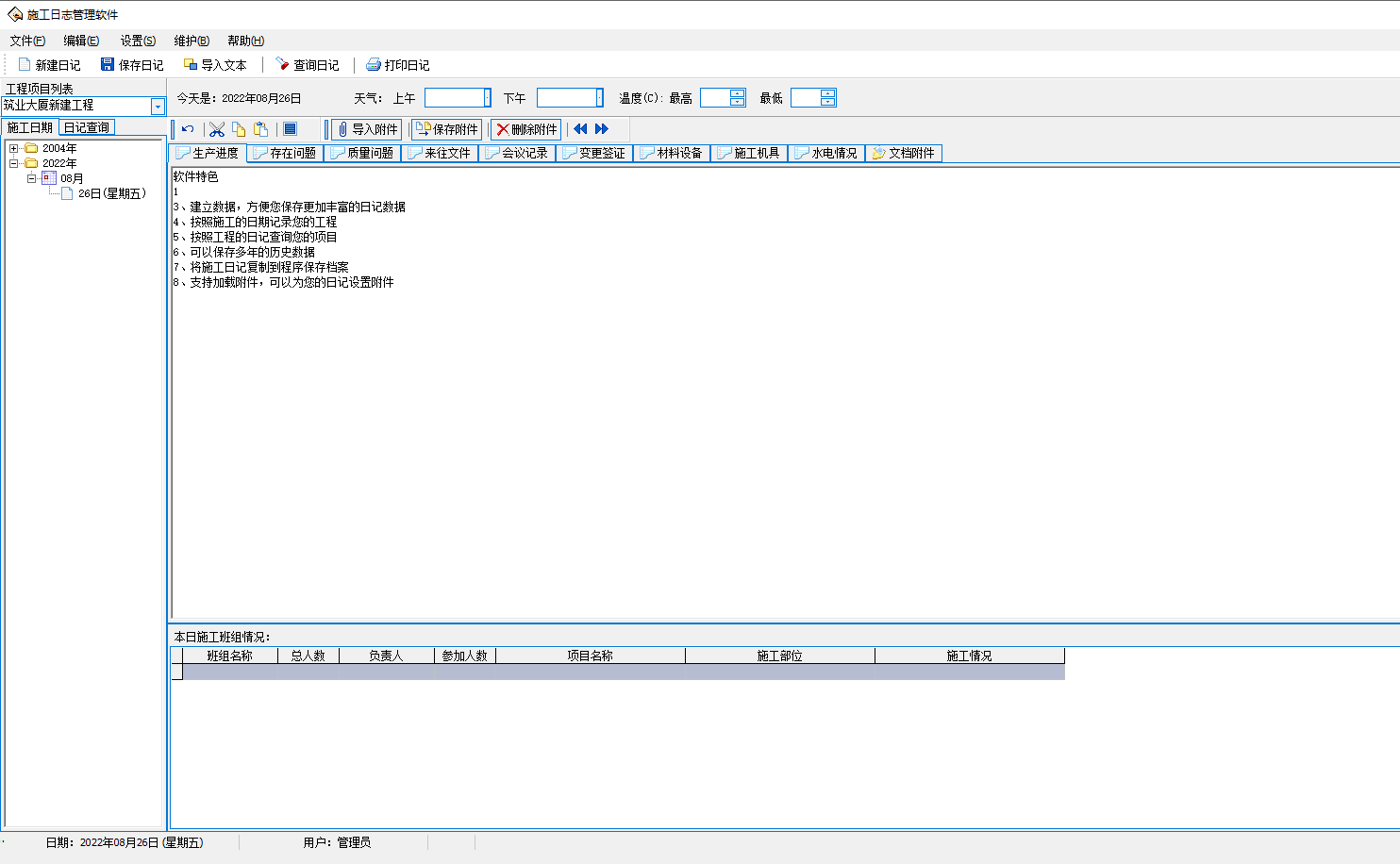Click text line 支持加载附件，可以为您的日记设置附件
1400x864 pixels.
click(x=292, y=282)
